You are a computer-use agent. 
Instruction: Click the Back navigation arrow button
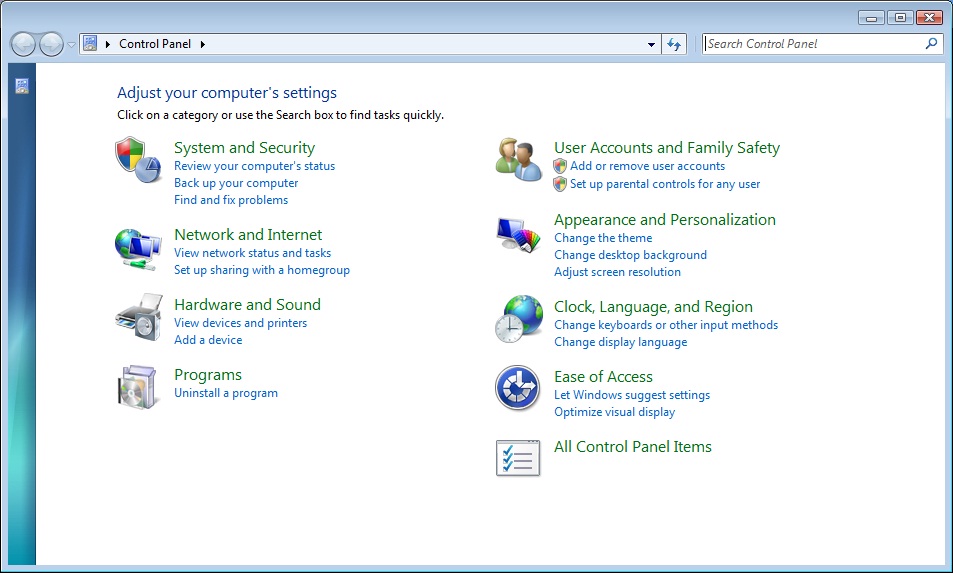coord(23,44)
